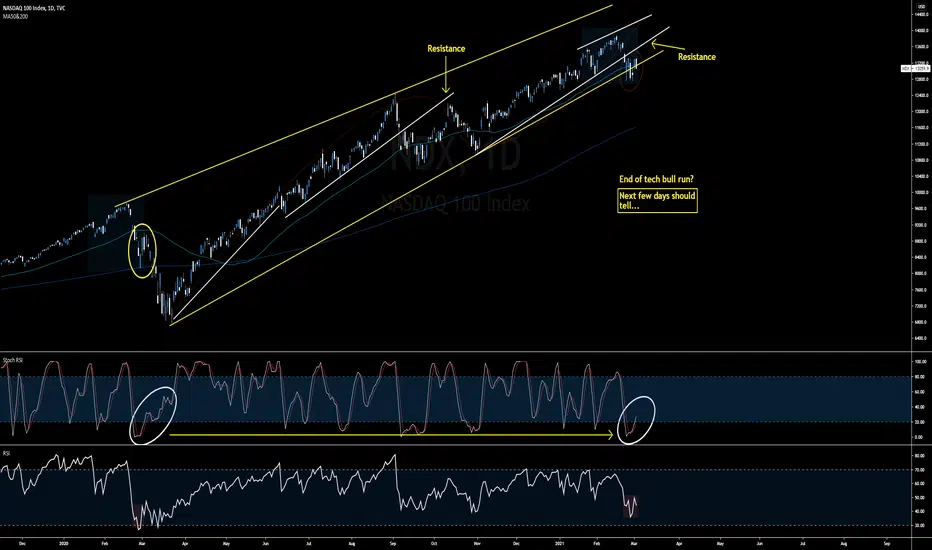Image resolution: width=932 pixels, height=550 pixels.
Task: Click the 30.00 level on the RSI scale
Action: 920,525
